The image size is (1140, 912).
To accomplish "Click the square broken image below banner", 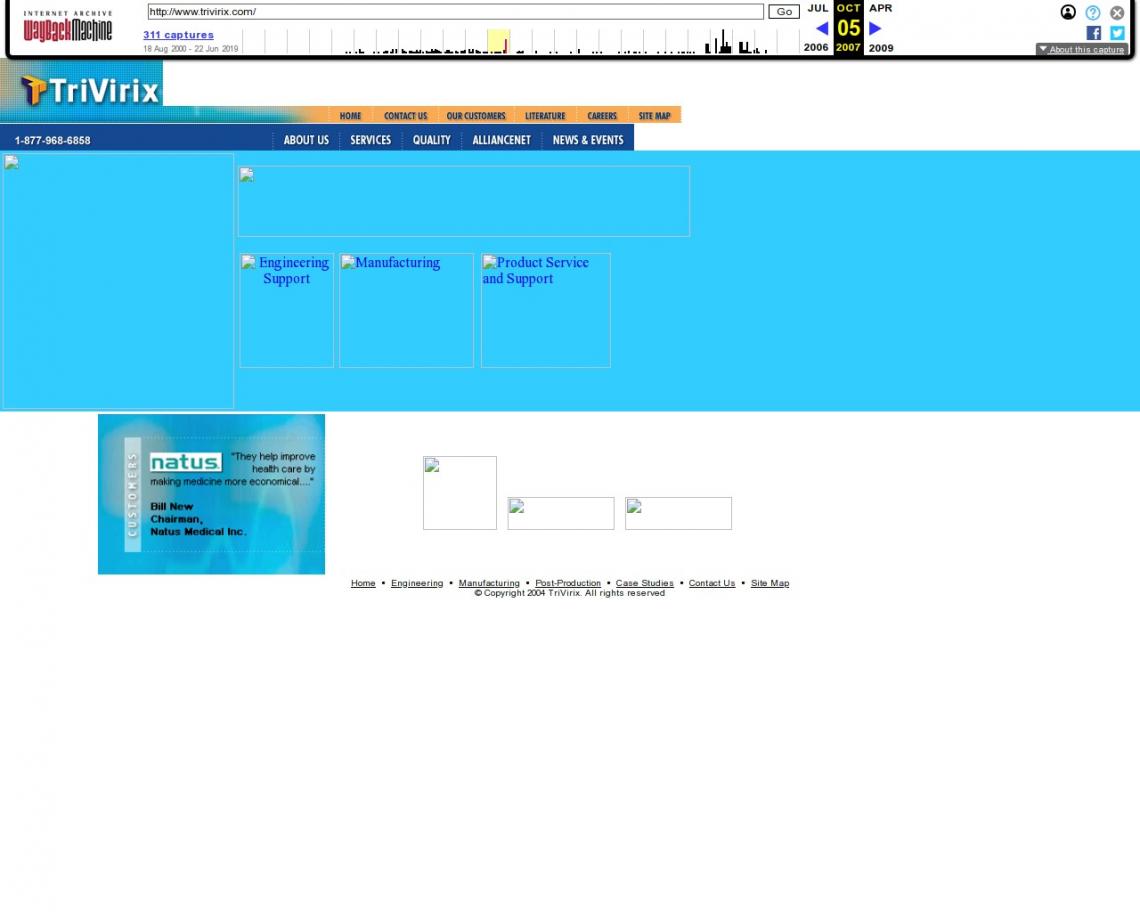I will tap(460, 493).
